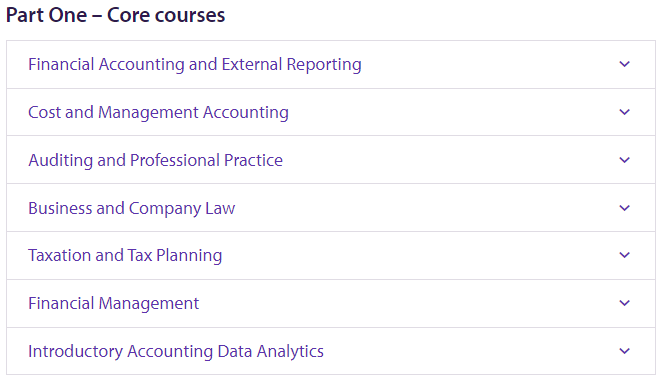
Task: Expand the Business and Company Law accordion panel
Action: [x=331, y=208]
